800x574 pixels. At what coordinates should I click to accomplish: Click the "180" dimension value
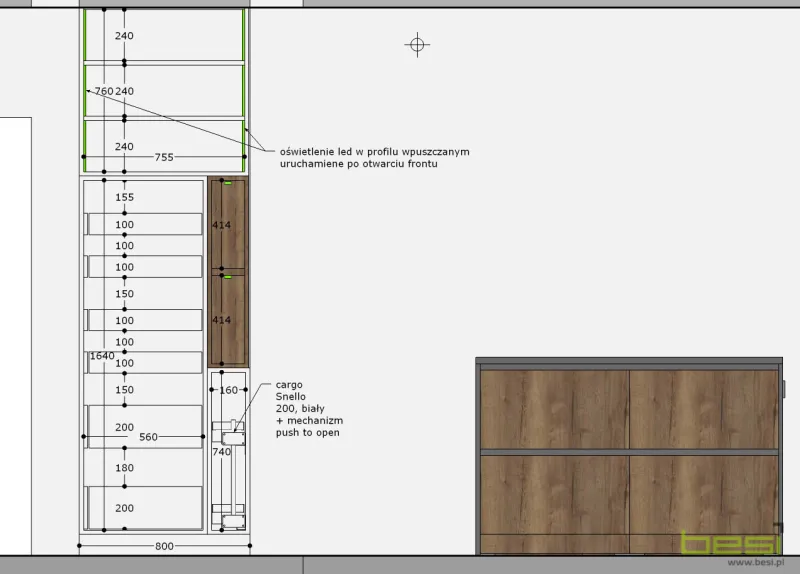(x=124, y=468)
